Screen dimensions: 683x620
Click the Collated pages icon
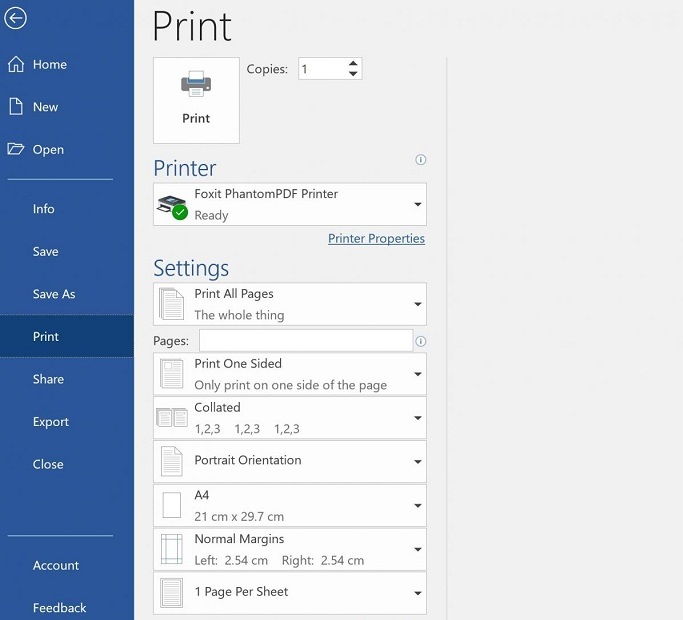click(x=172, y=417)
